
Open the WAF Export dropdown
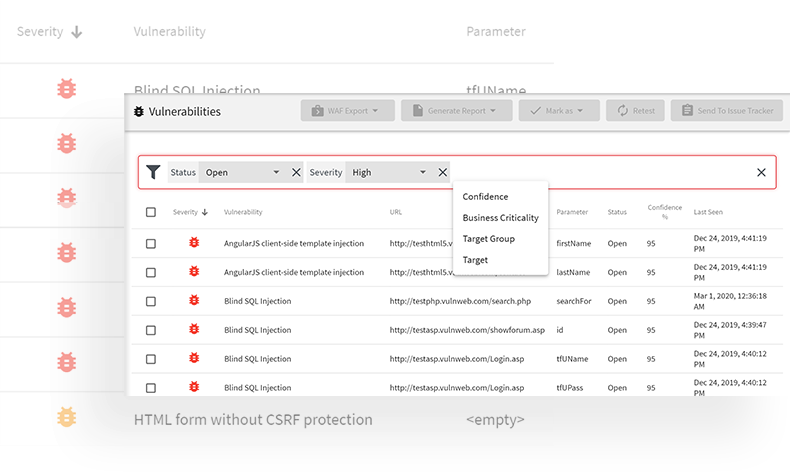[x=346, y=111]
